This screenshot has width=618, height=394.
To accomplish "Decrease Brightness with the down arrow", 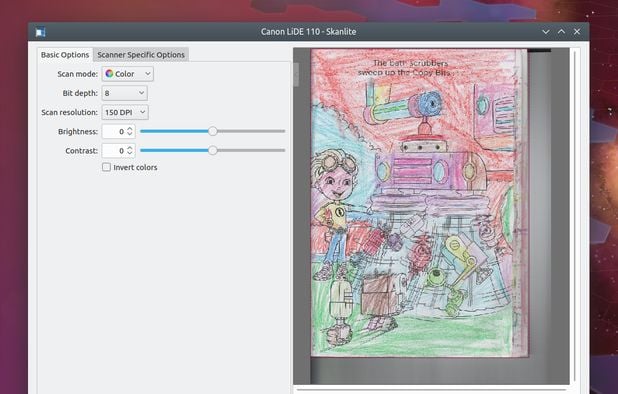I will (130, 135).
